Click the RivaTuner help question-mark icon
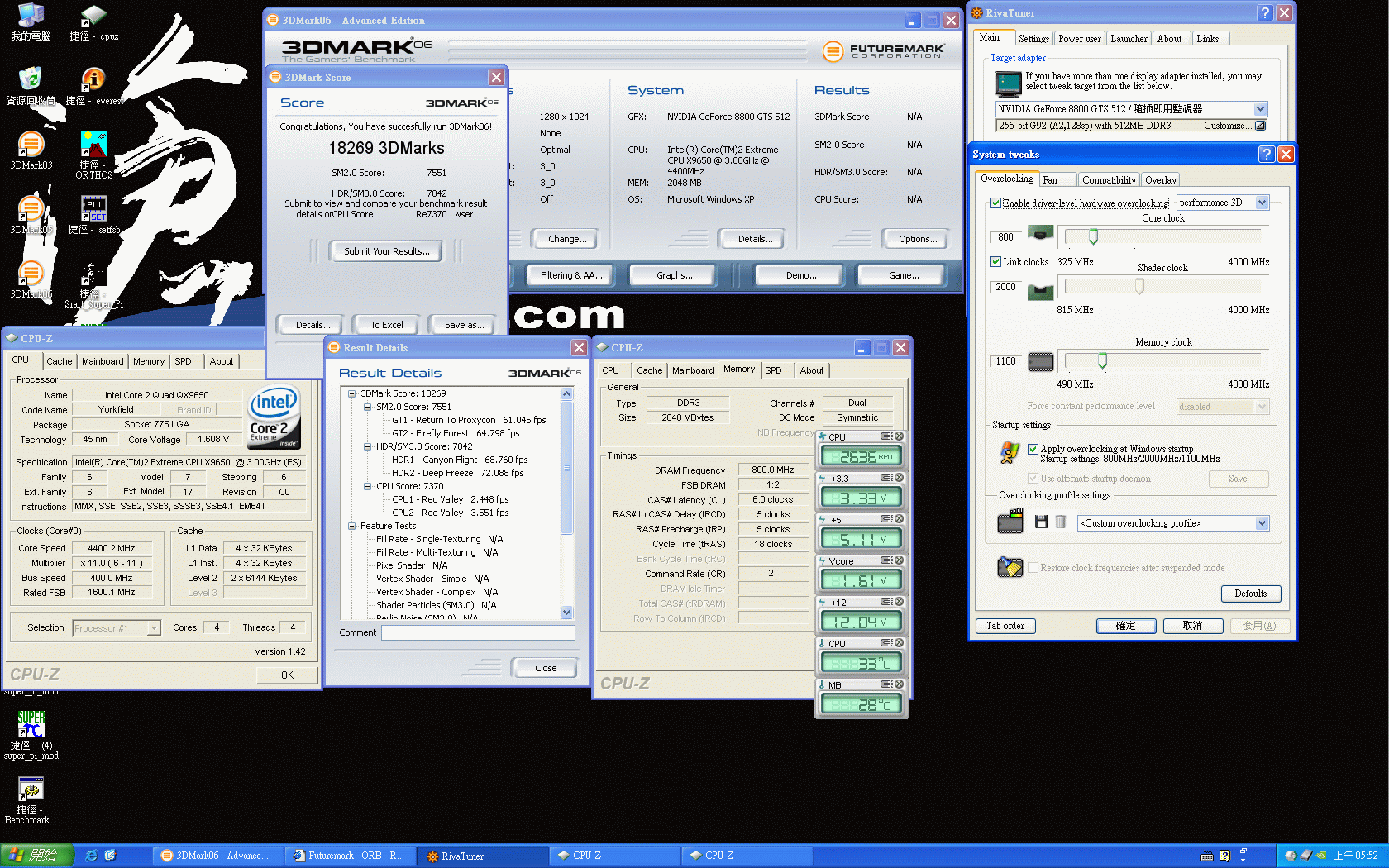The image size is (1389, 868). 1265,12
